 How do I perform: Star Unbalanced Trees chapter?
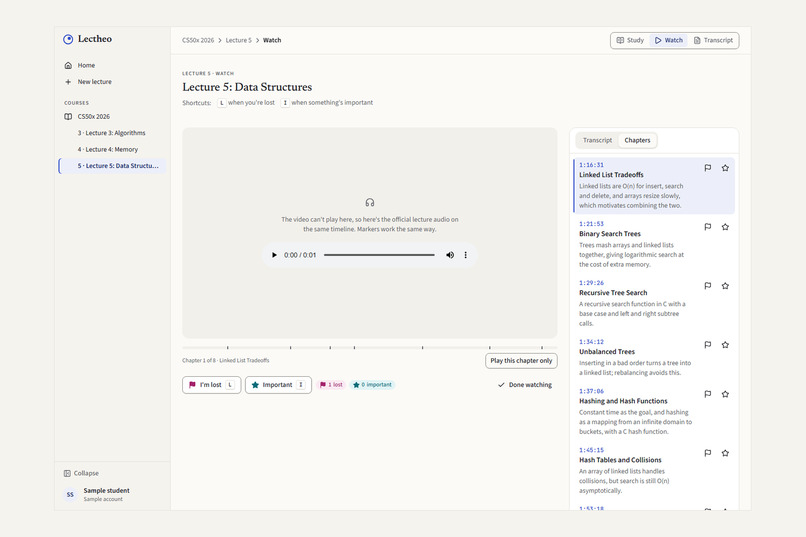[725, 345]
